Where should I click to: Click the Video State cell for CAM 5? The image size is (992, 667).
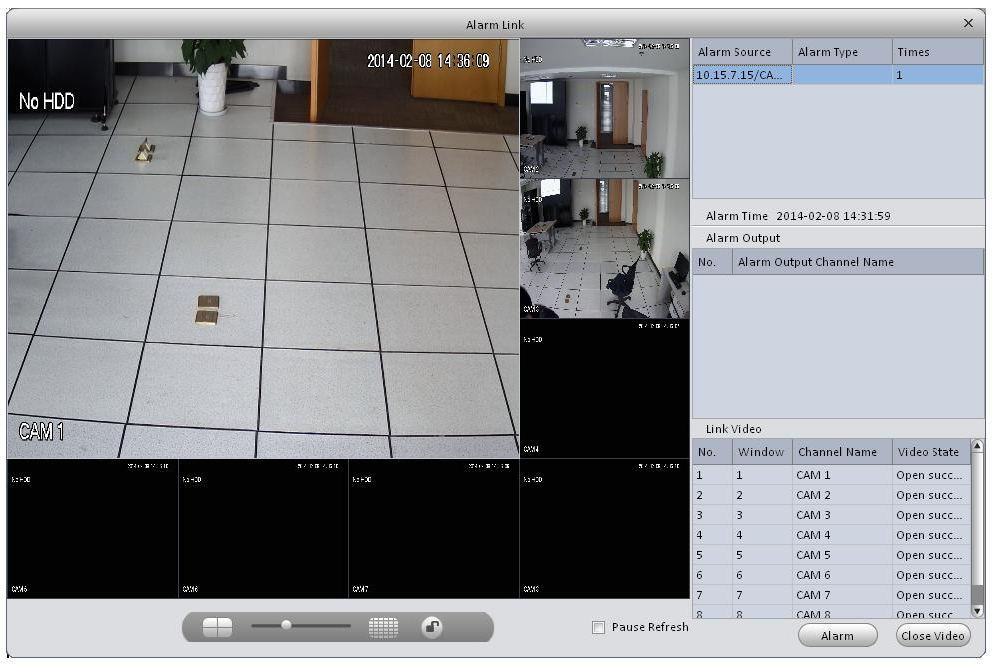930,555
